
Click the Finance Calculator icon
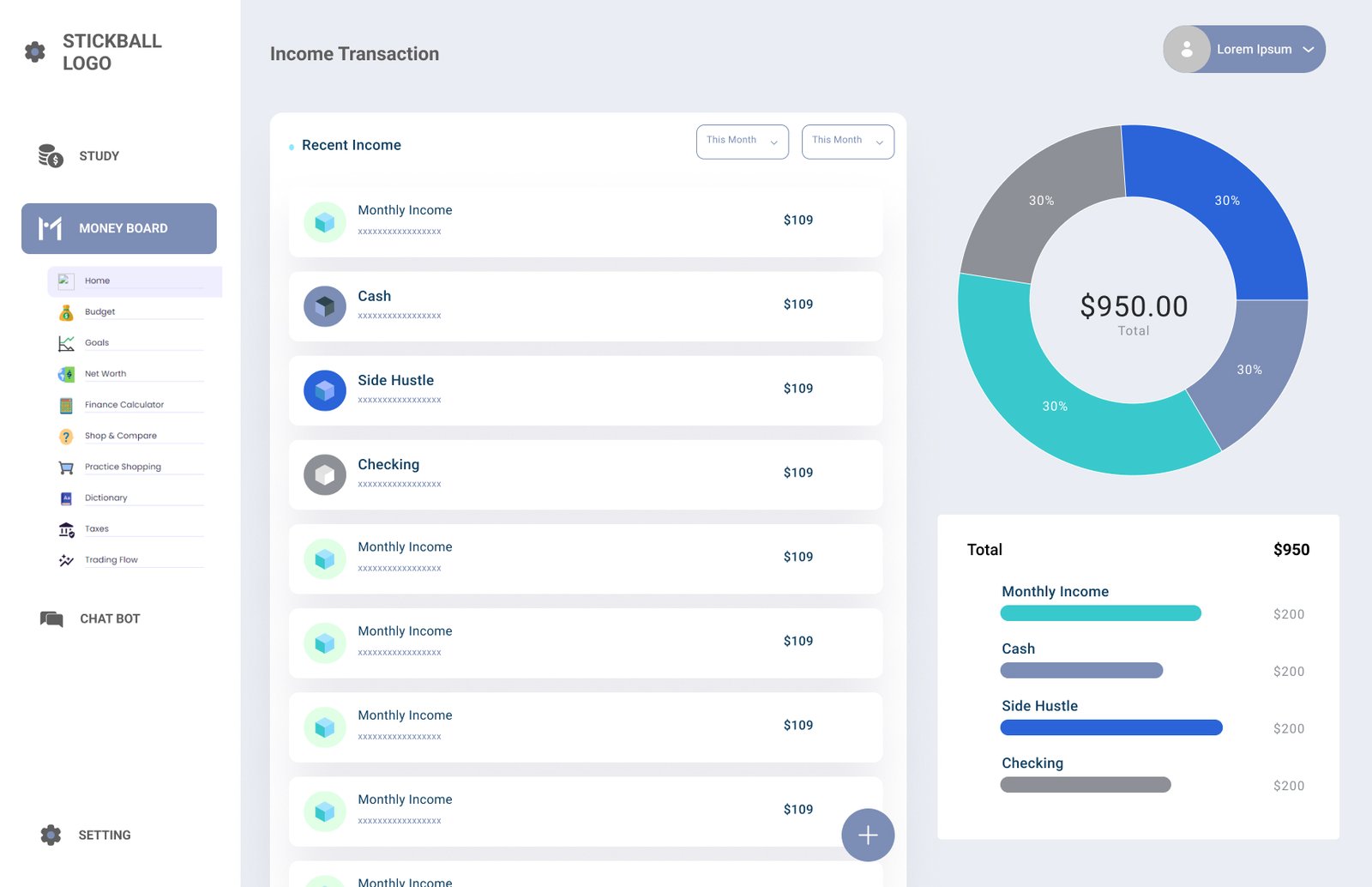pos(66,405)
